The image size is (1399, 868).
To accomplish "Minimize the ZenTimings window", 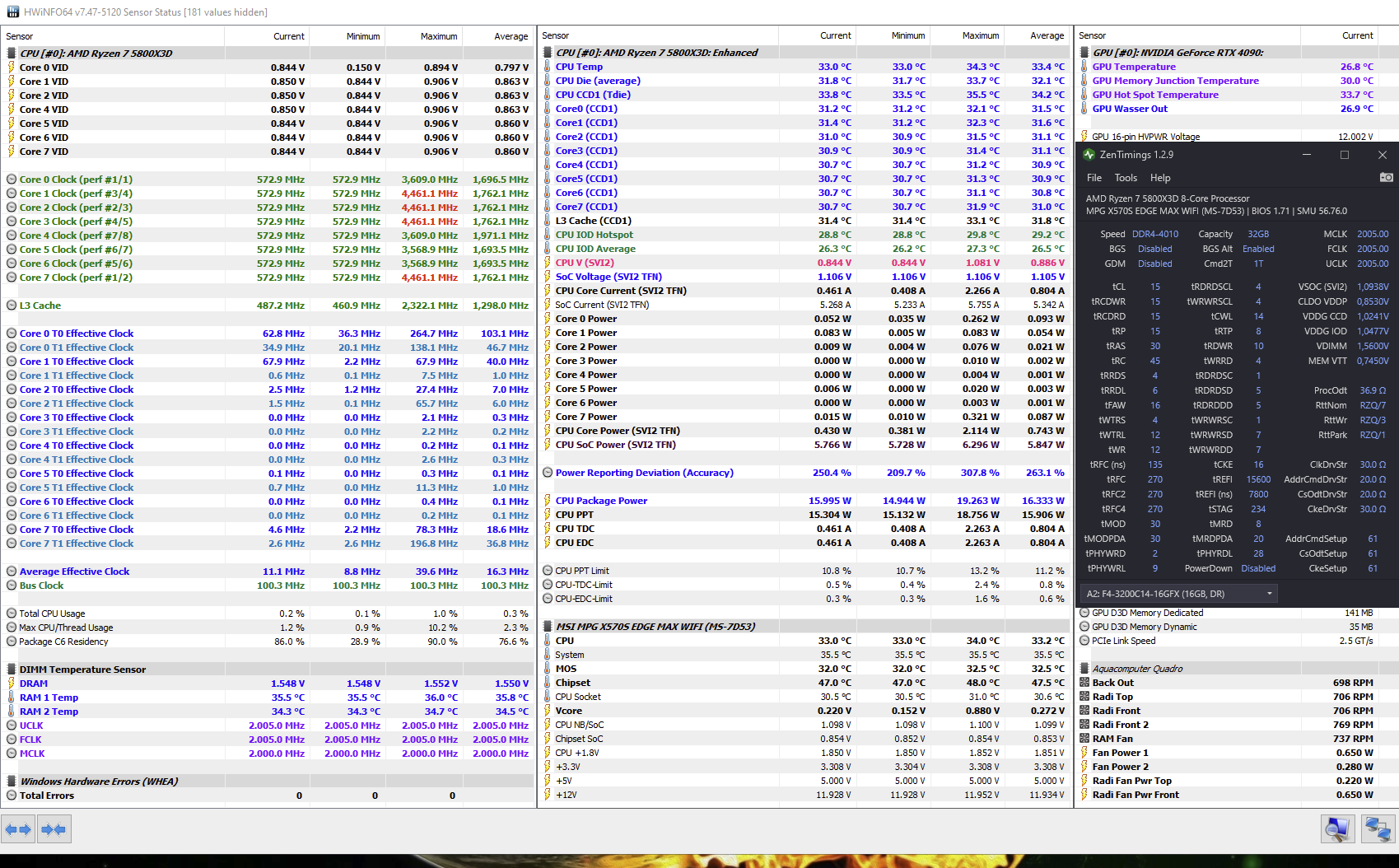I will 1307,155.
